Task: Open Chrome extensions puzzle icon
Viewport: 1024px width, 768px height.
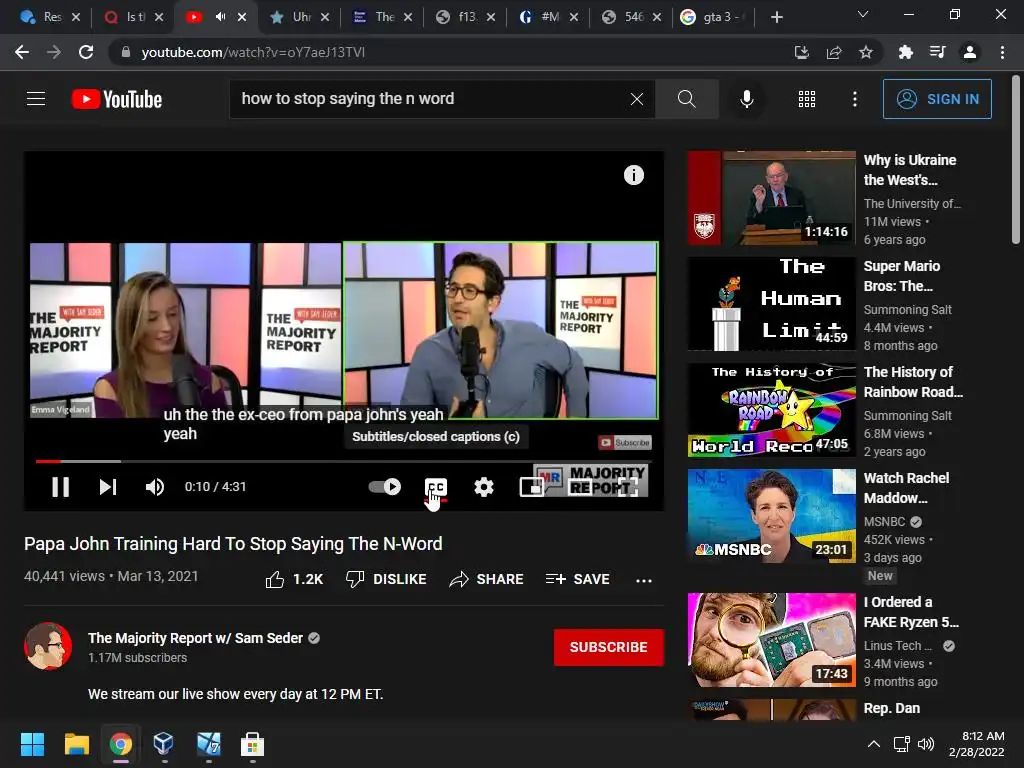Action: 905,52
